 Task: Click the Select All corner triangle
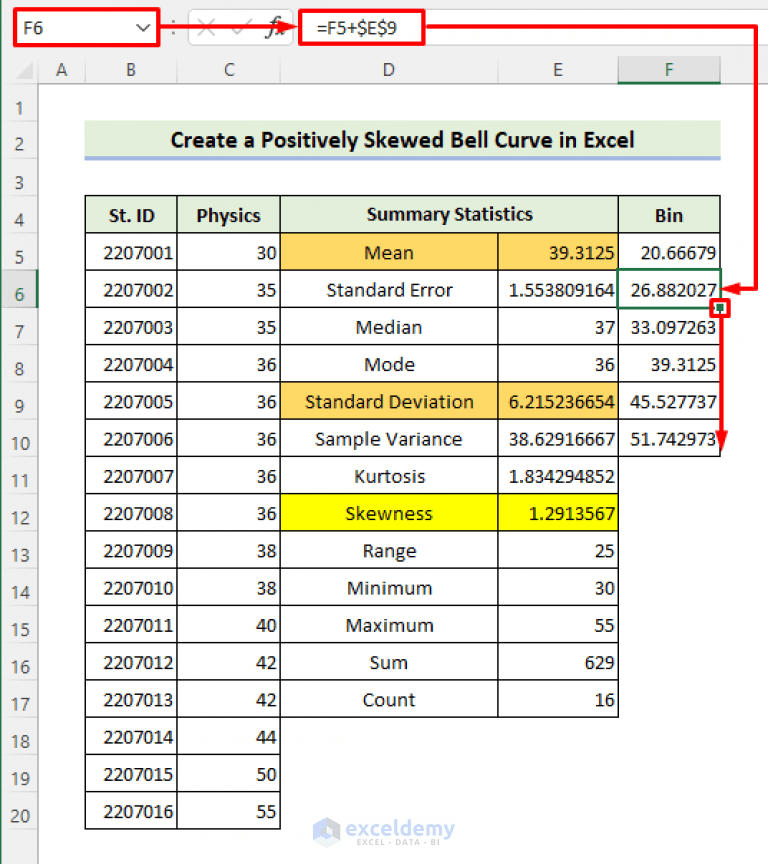(x=25, y=71)
